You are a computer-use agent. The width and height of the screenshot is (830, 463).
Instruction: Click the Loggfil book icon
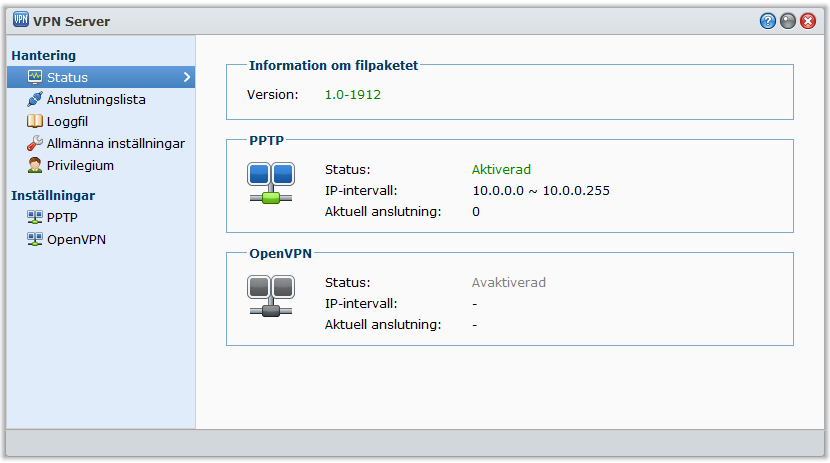[35, 121]
